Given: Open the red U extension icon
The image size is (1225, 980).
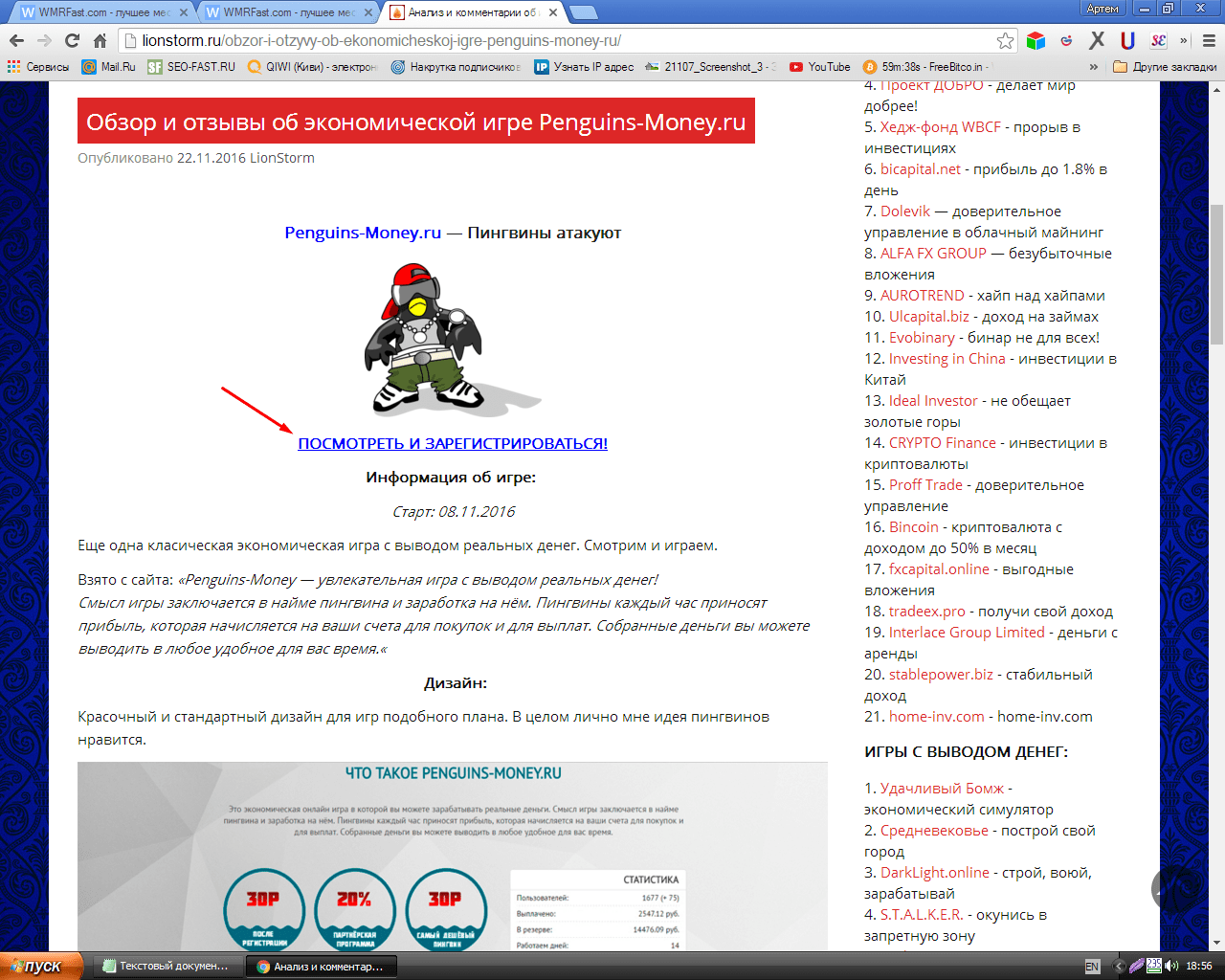Looking at the screenshot, I should coord(1127,40).
